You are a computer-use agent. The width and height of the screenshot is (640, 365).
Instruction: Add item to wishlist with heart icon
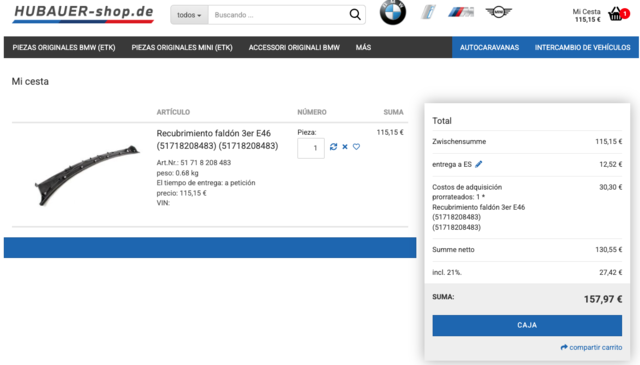356,147
